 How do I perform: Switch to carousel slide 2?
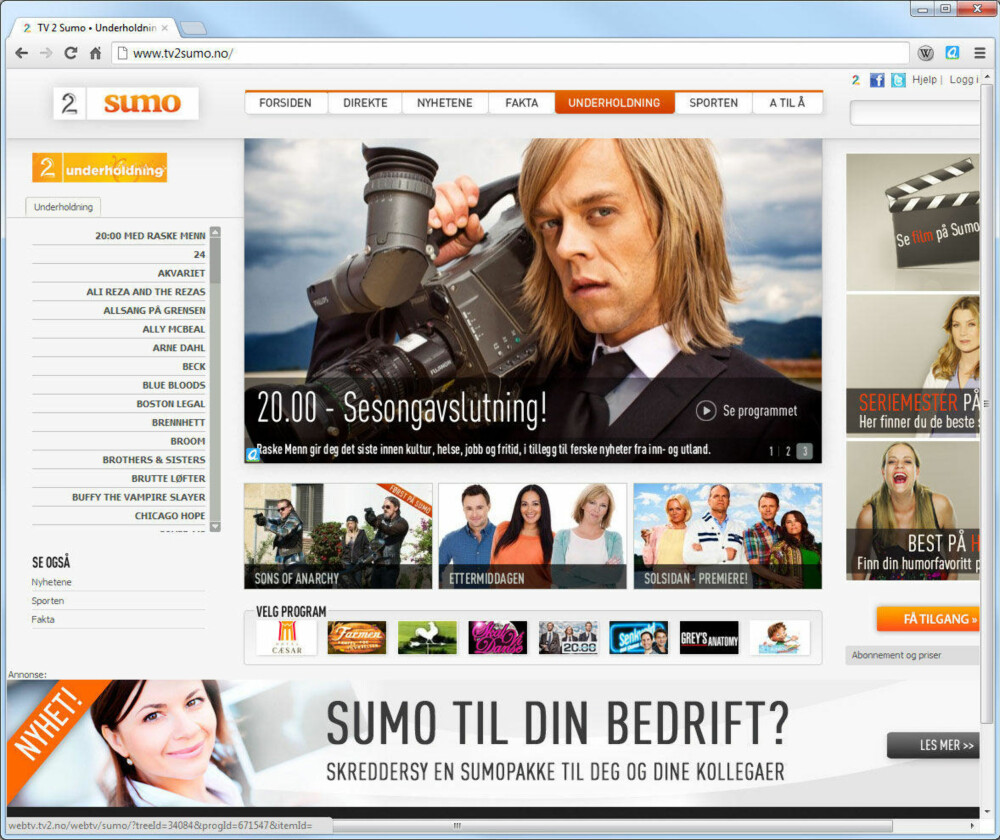788,451
